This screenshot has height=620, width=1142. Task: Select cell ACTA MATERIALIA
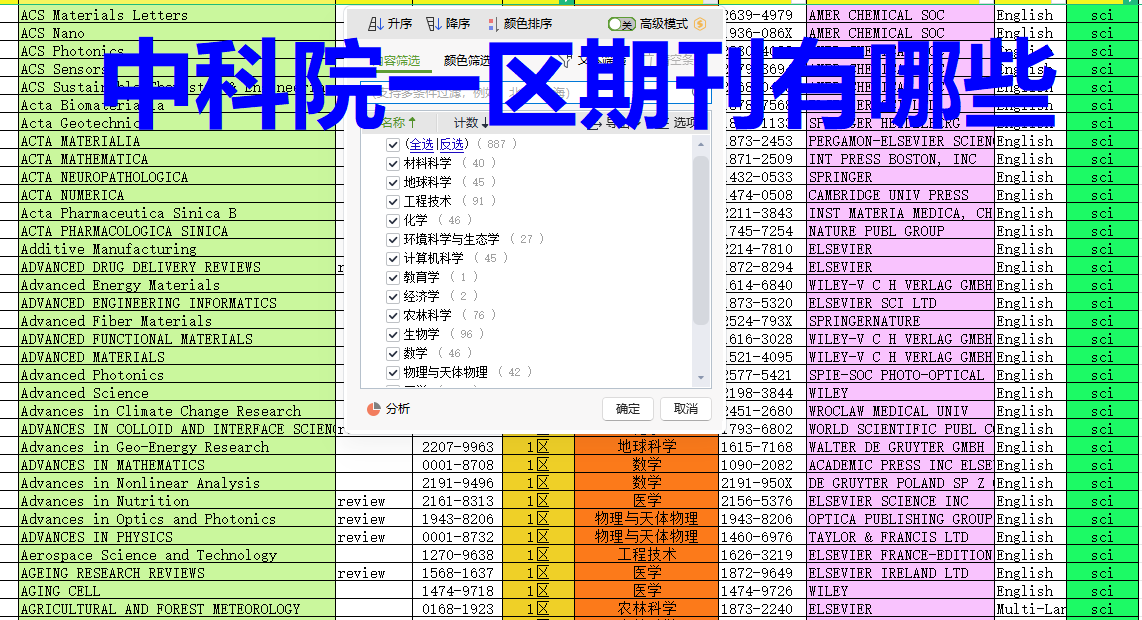point(177,141)
